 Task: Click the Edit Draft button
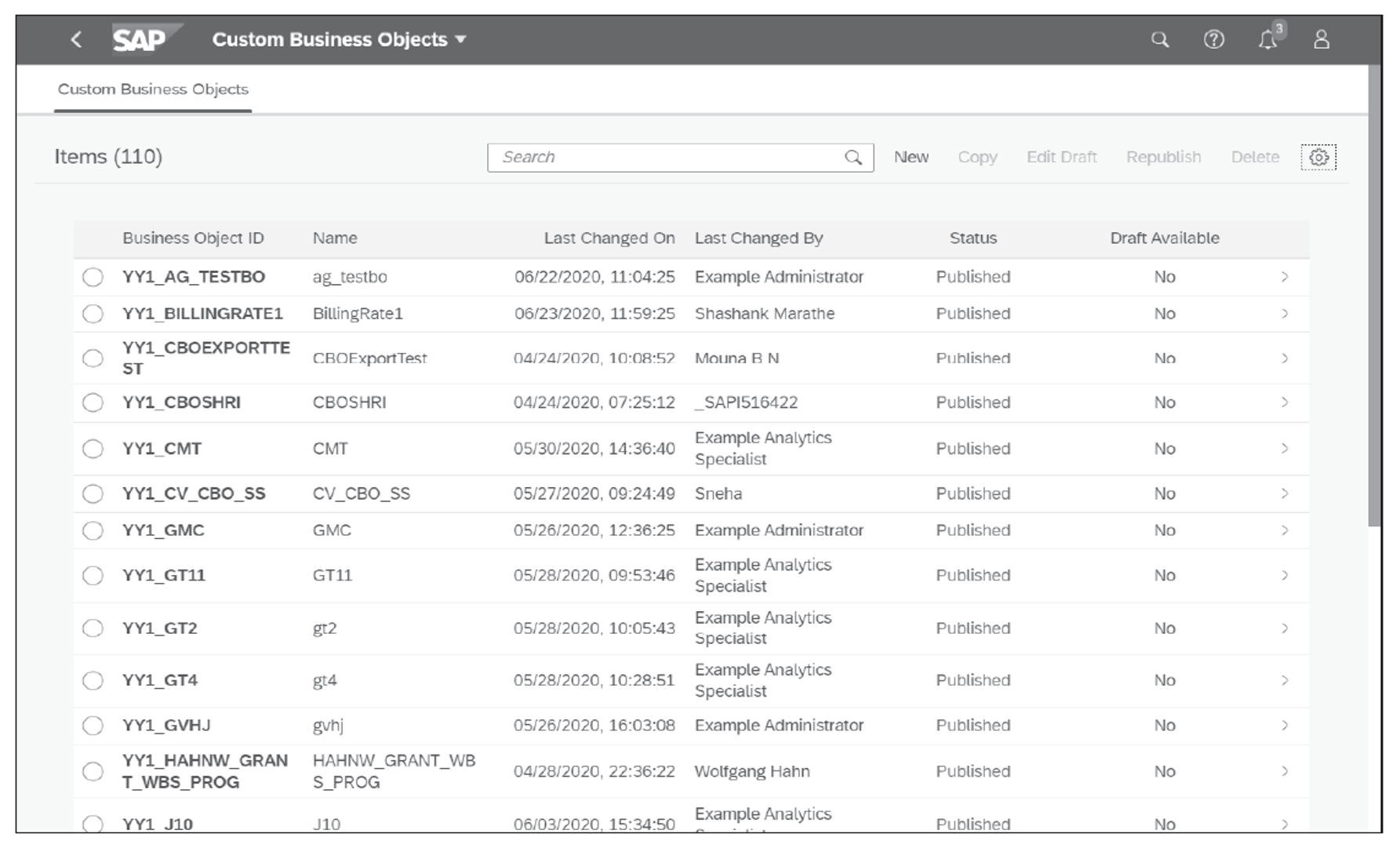(1062, 157)
